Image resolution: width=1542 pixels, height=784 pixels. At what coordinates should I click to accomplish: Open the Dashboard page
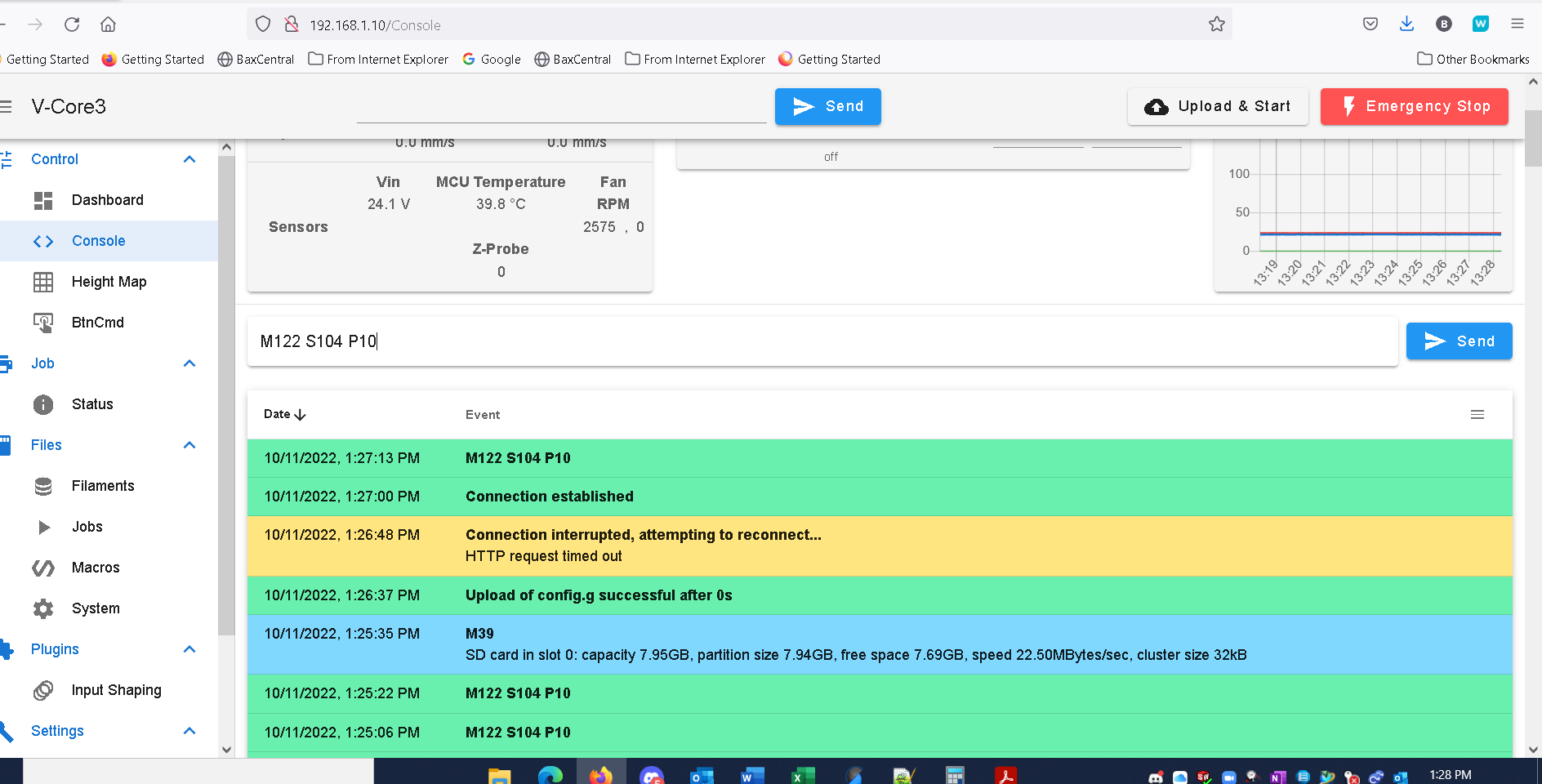coord(109,200)
